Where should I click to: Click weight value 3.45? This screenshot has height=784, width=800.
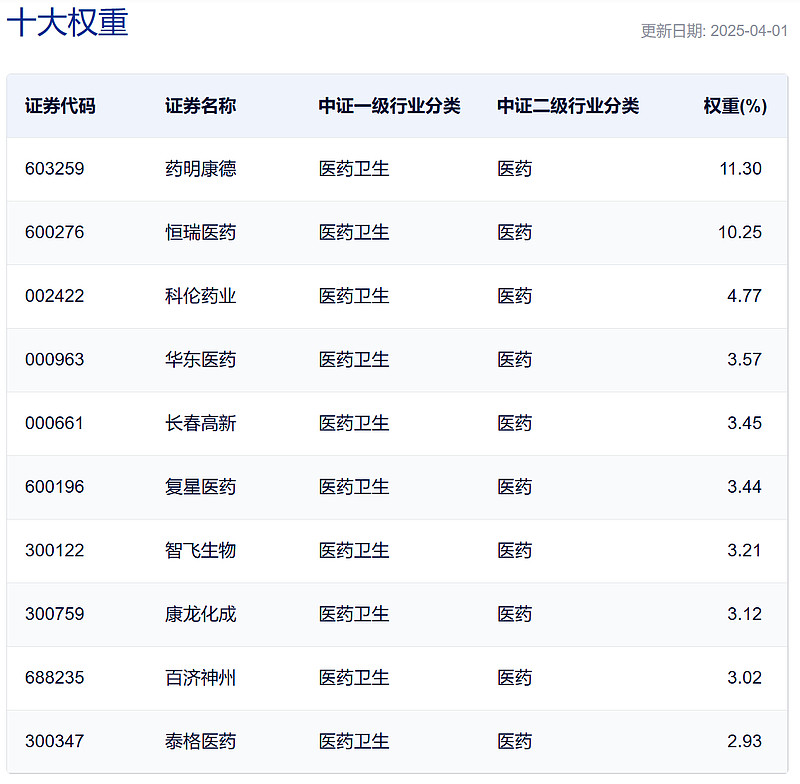pos(744,423)
